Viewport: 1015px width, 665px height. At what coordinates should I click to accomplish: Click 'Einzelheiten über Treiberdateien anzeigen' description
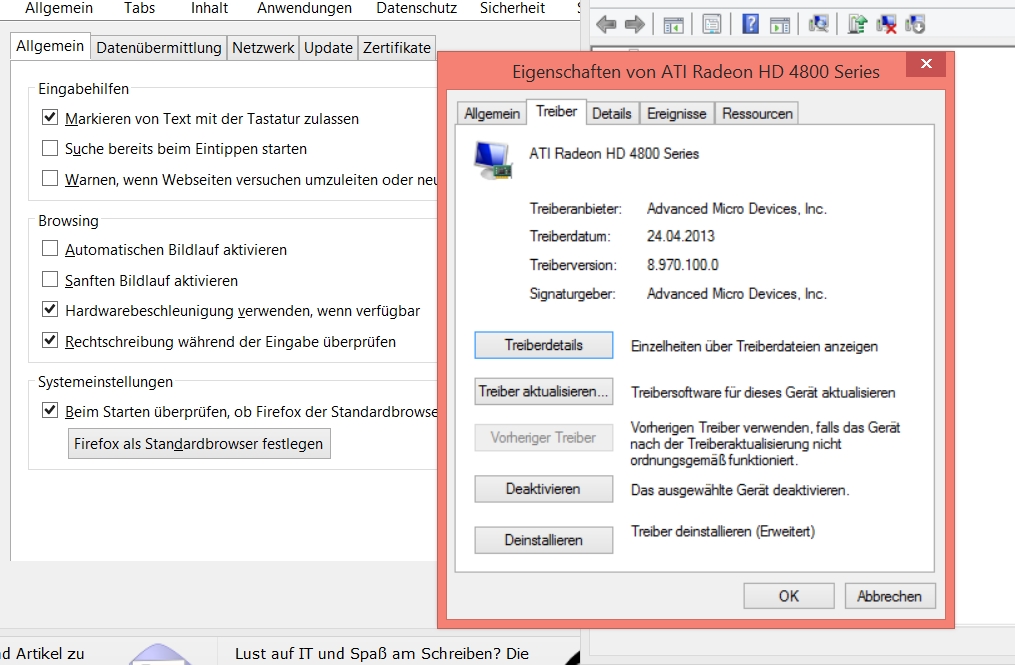(754, 346)
